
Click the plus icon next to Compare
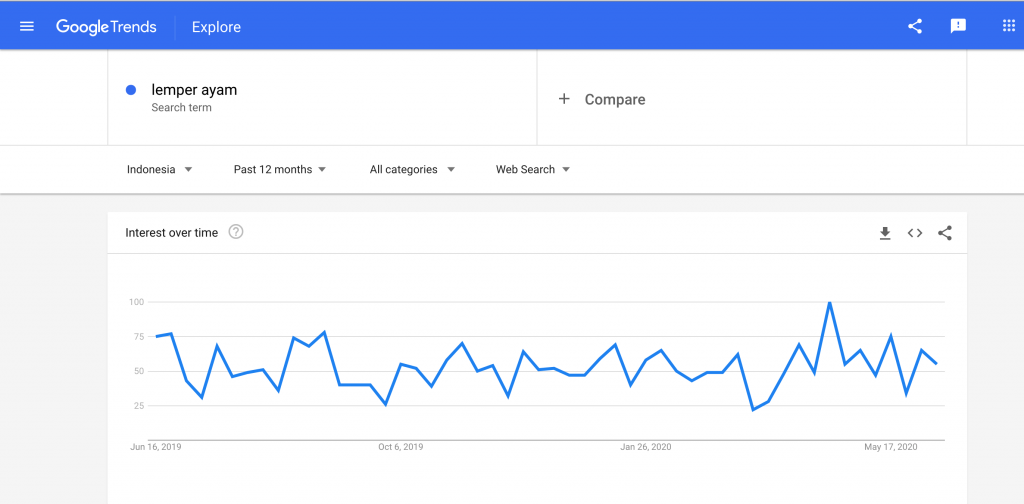point(564,99)
